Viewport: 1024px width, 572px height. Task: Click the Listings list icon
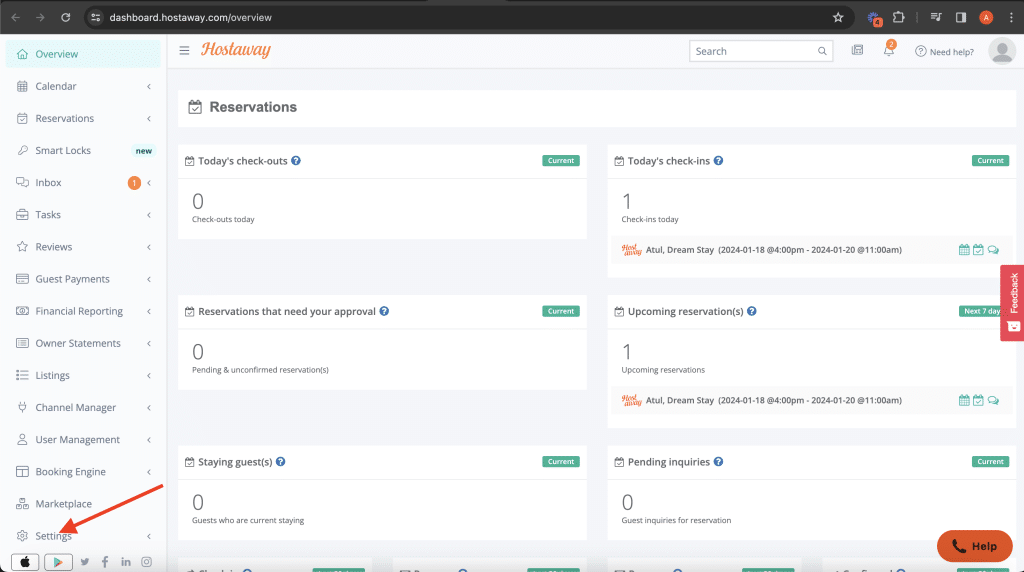[x=22, y=375]
